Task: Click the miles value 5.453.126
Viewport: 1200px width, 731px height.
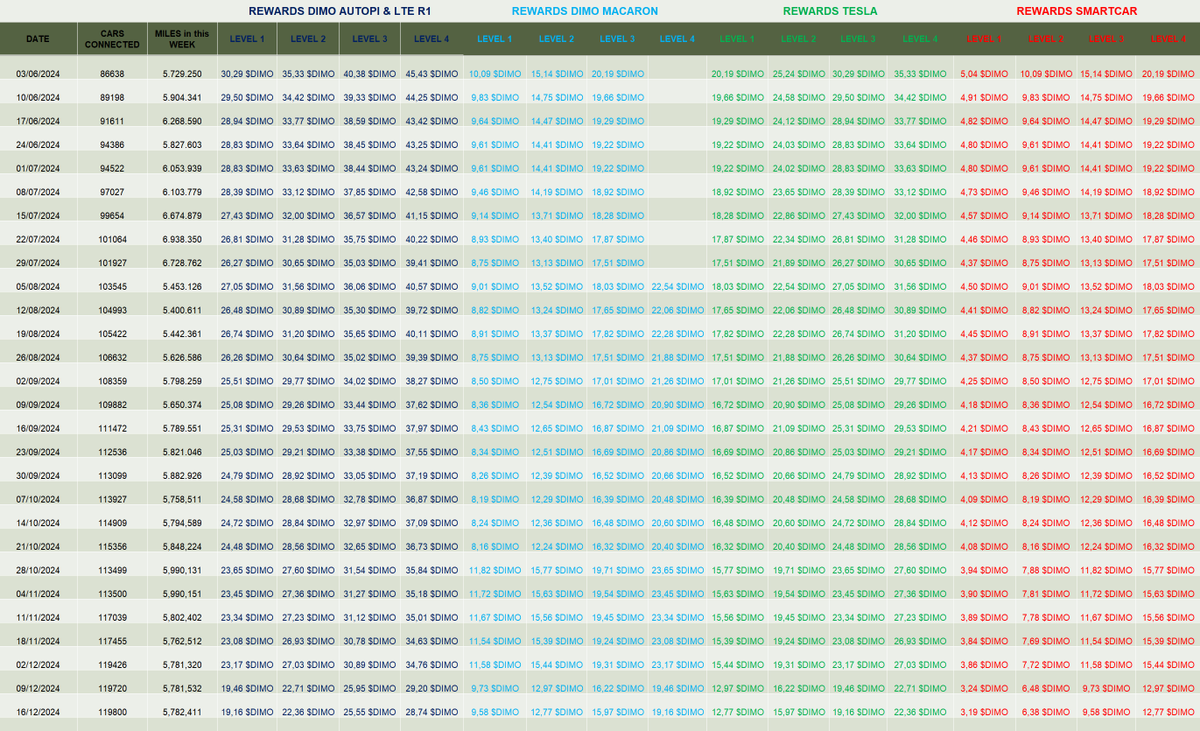Action: 182,287
